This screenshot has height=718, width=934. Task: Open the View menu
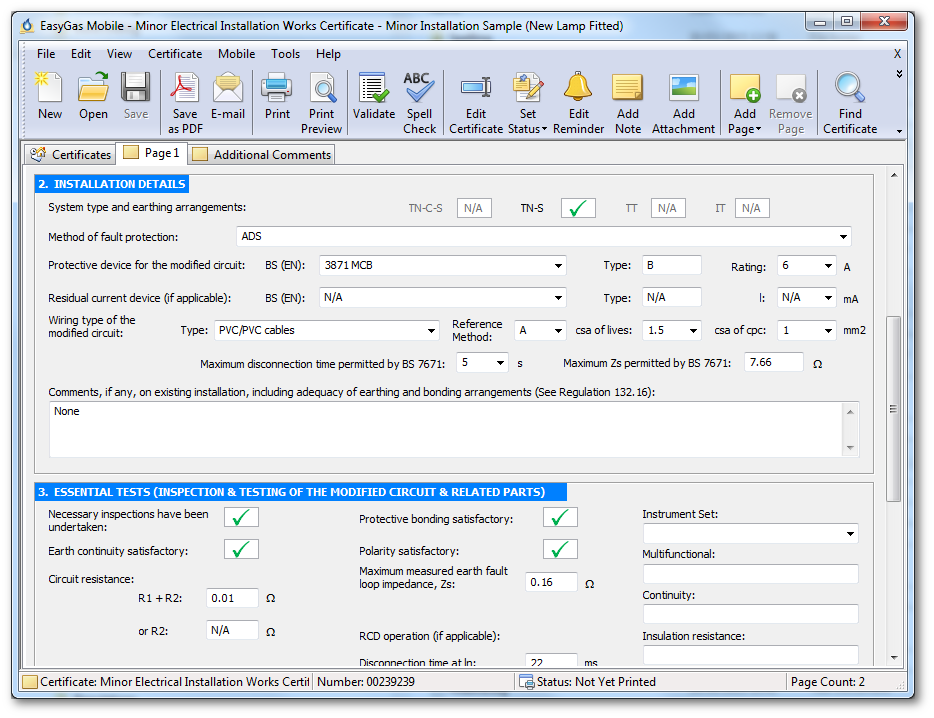(119, 54)
